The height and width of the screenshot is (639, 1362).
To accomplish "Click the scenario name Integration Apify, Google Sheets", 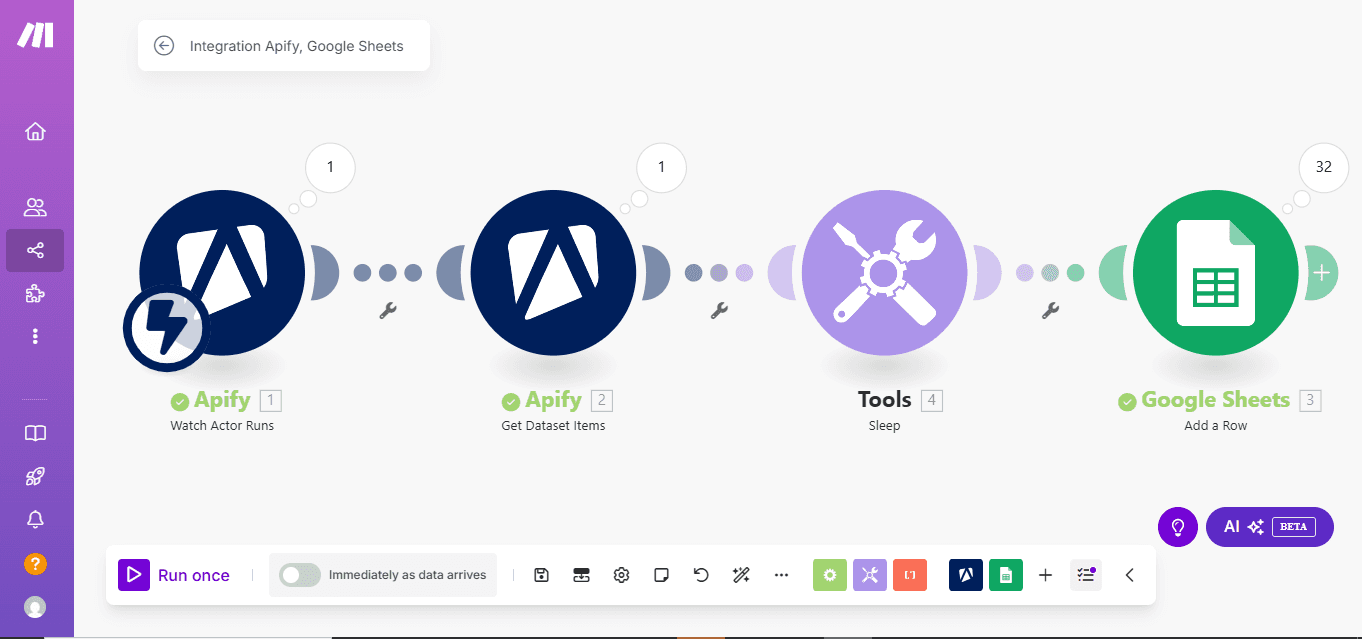I will coord(297,46).
